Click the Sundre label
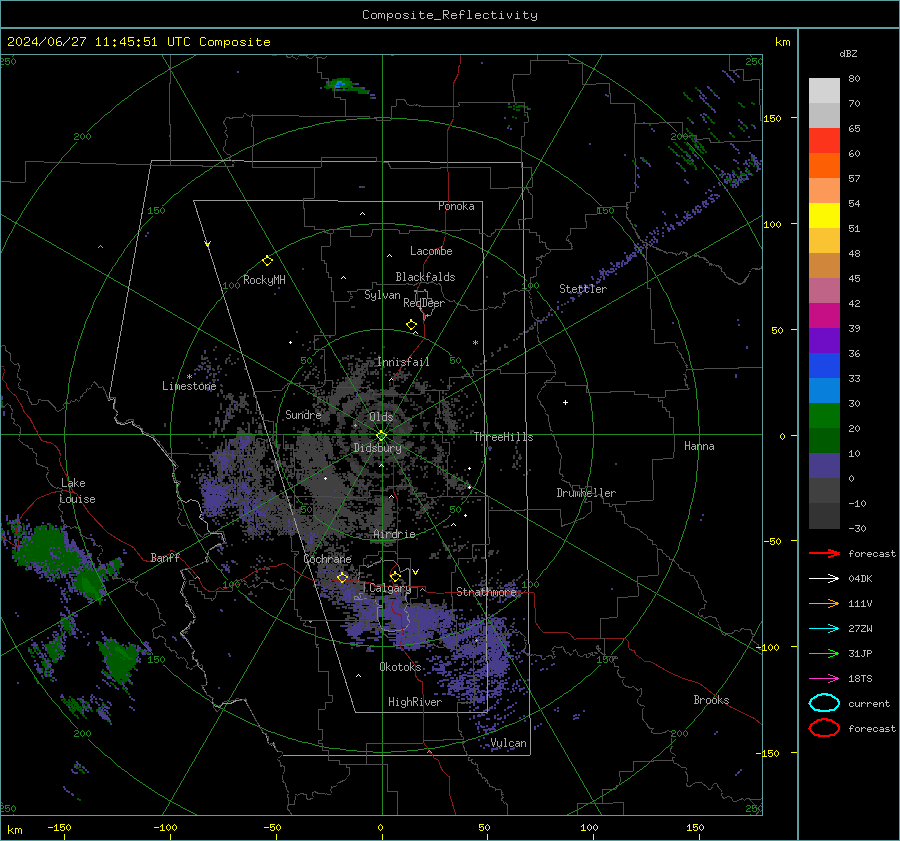Screen dimensions: 900x841 303,414
